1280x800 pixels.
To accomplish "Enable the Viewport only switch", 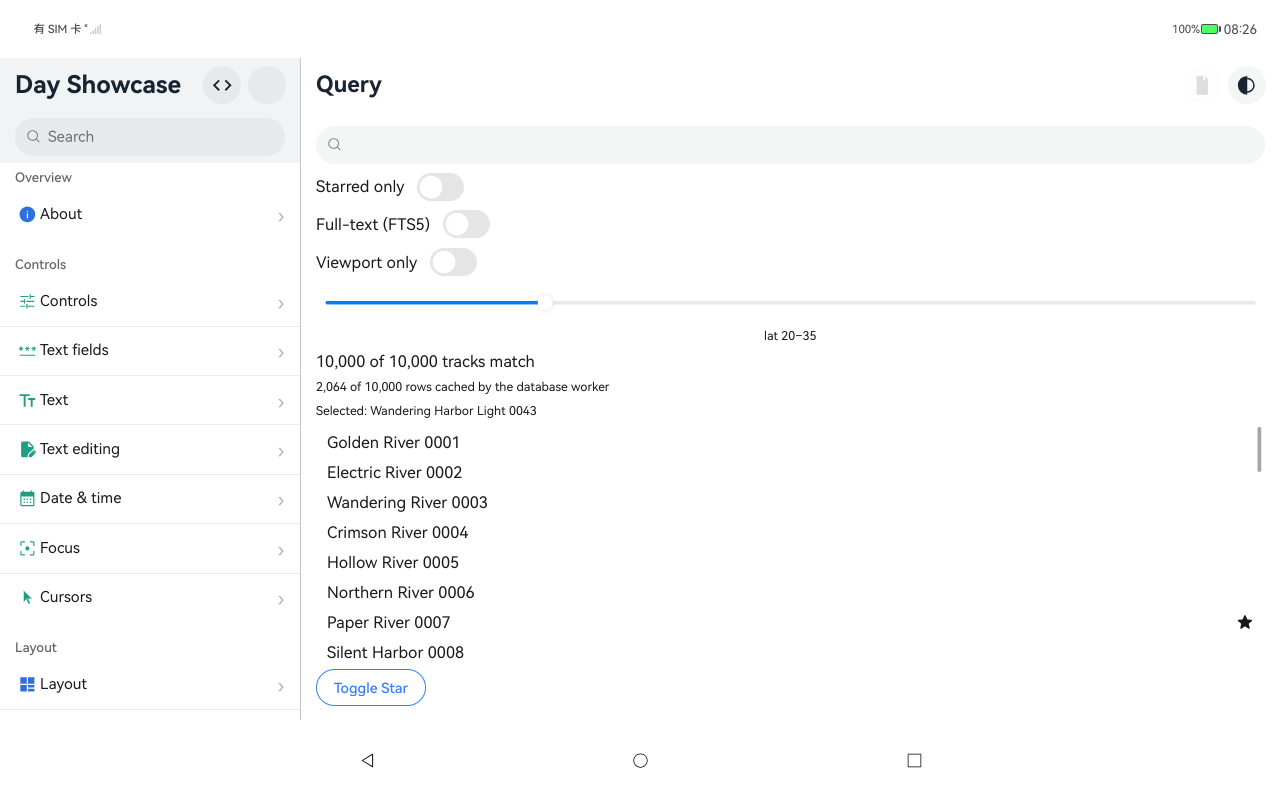I will [453, 263].
